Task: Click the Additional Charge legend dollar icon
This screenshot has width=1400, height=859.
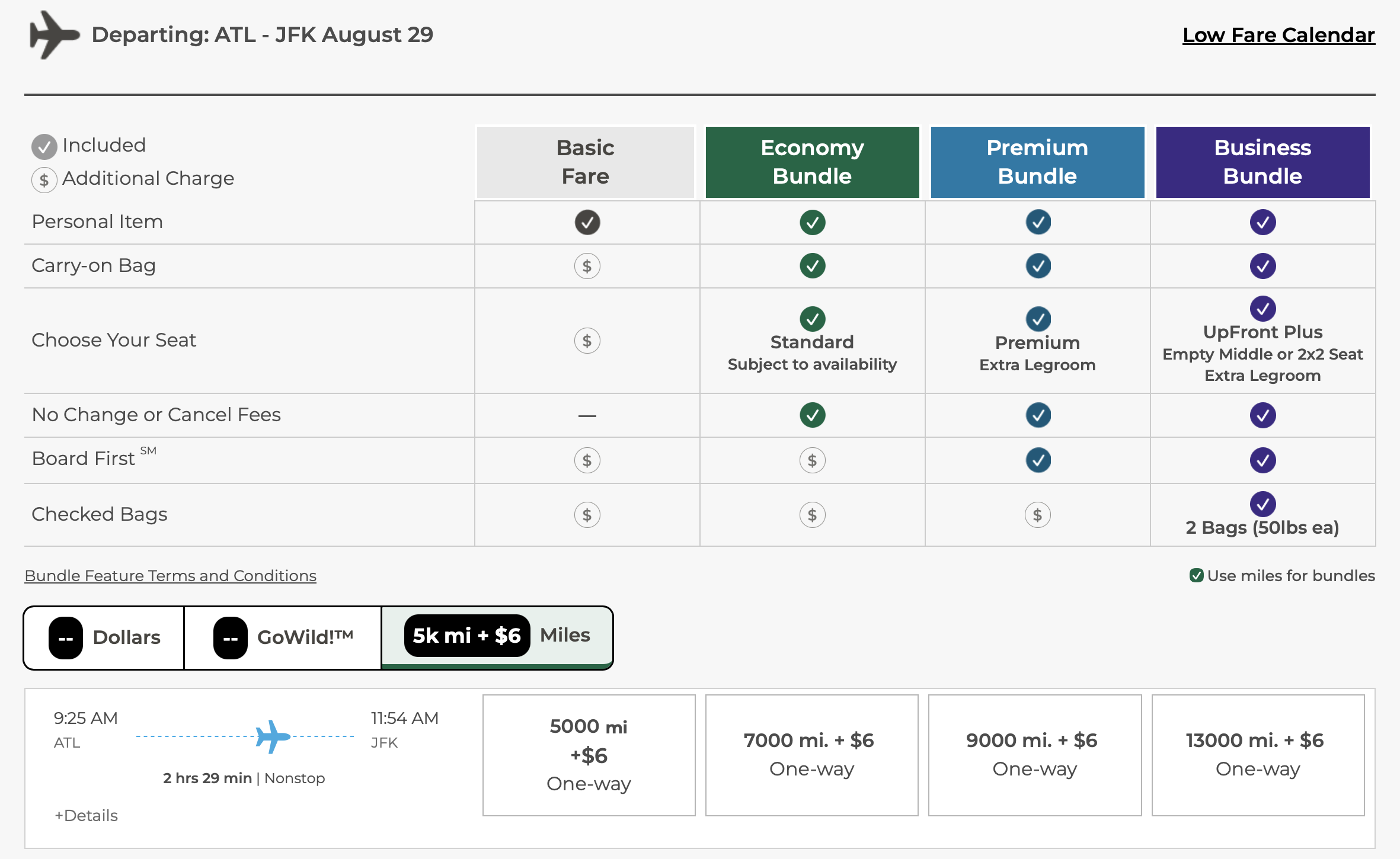Action: tap(44, 180)
